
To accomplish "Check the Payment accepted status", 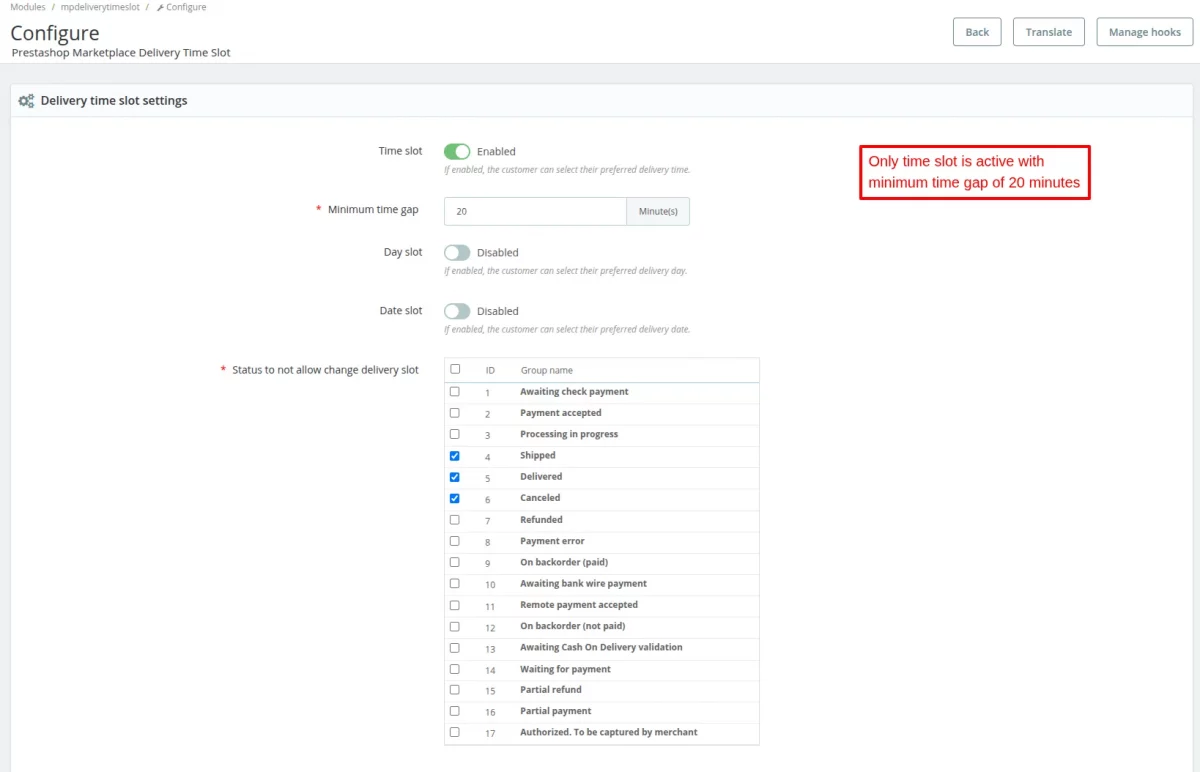I will pos(455,413).
